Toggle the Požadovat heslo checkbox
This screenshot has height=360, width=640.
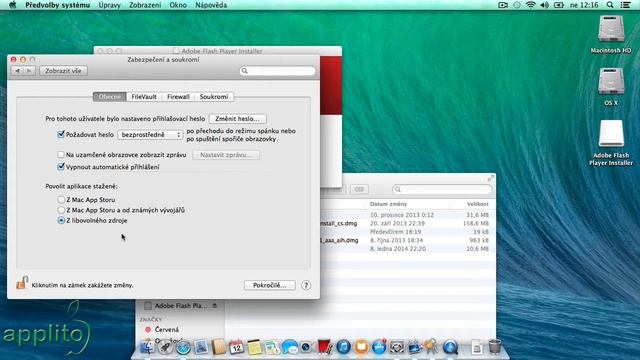[x=61, y=134]
